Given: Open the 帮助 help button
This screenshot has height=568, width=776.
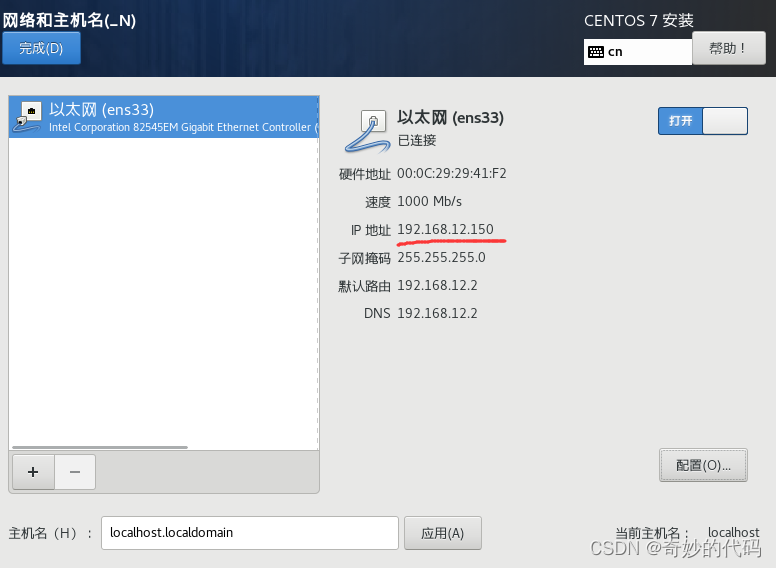Looking at the screenshot, I should point(728,48).
